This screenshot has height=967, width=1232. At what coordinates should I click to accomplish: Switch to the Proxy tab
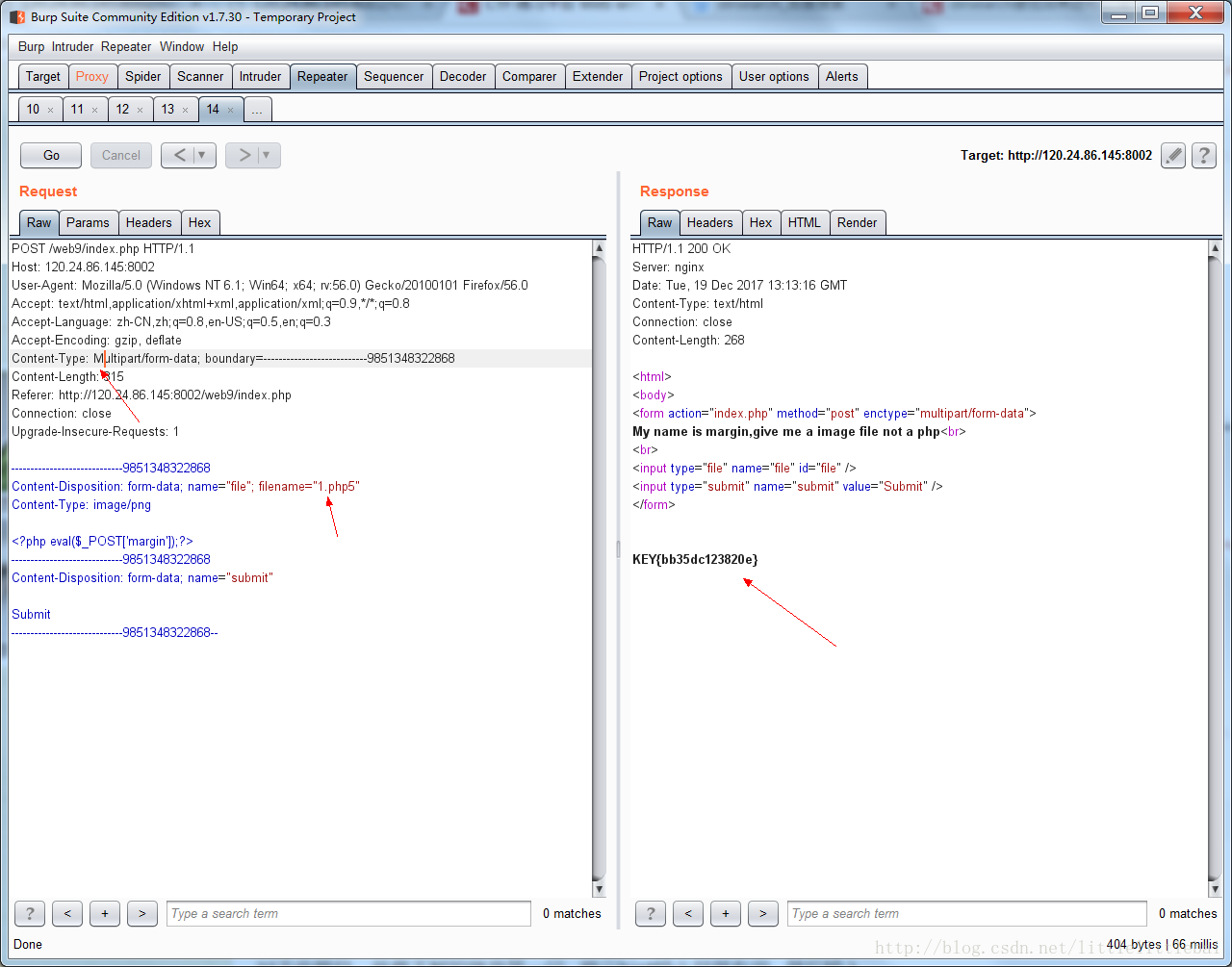(x=92, y=77)
